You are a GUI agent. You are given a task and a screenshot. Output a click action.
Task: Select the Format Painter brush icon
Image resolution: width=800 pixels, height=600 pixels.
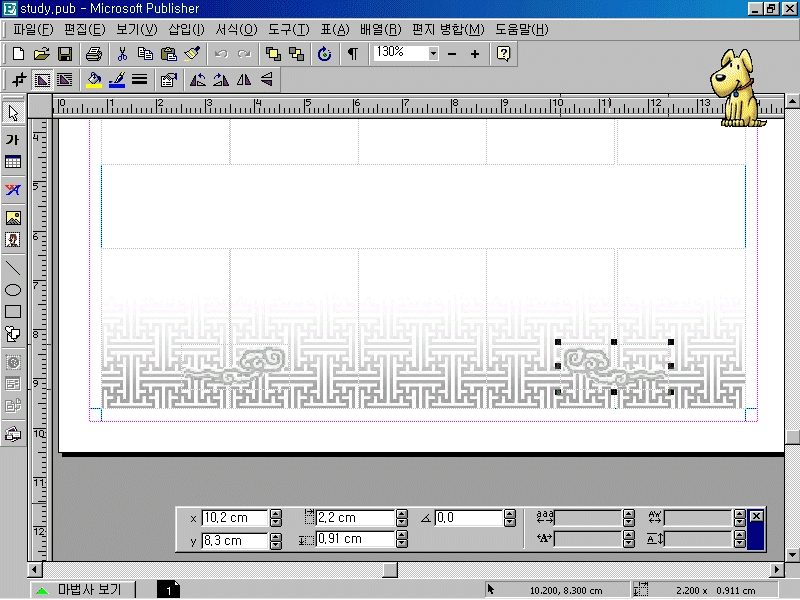pyautogui.click(x=192, y=54)
